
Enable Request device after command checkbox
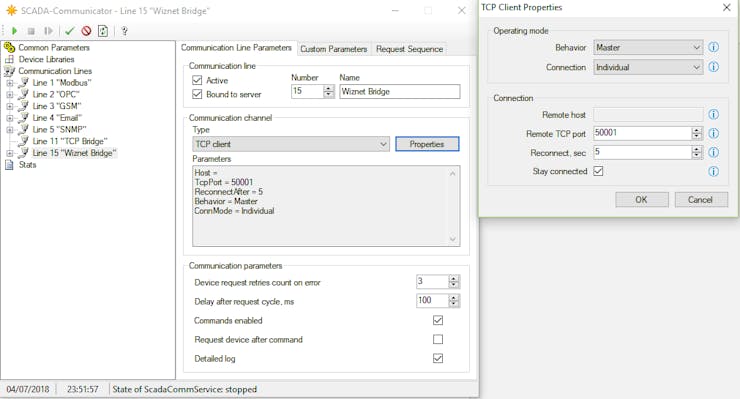(x=438, y=340)
